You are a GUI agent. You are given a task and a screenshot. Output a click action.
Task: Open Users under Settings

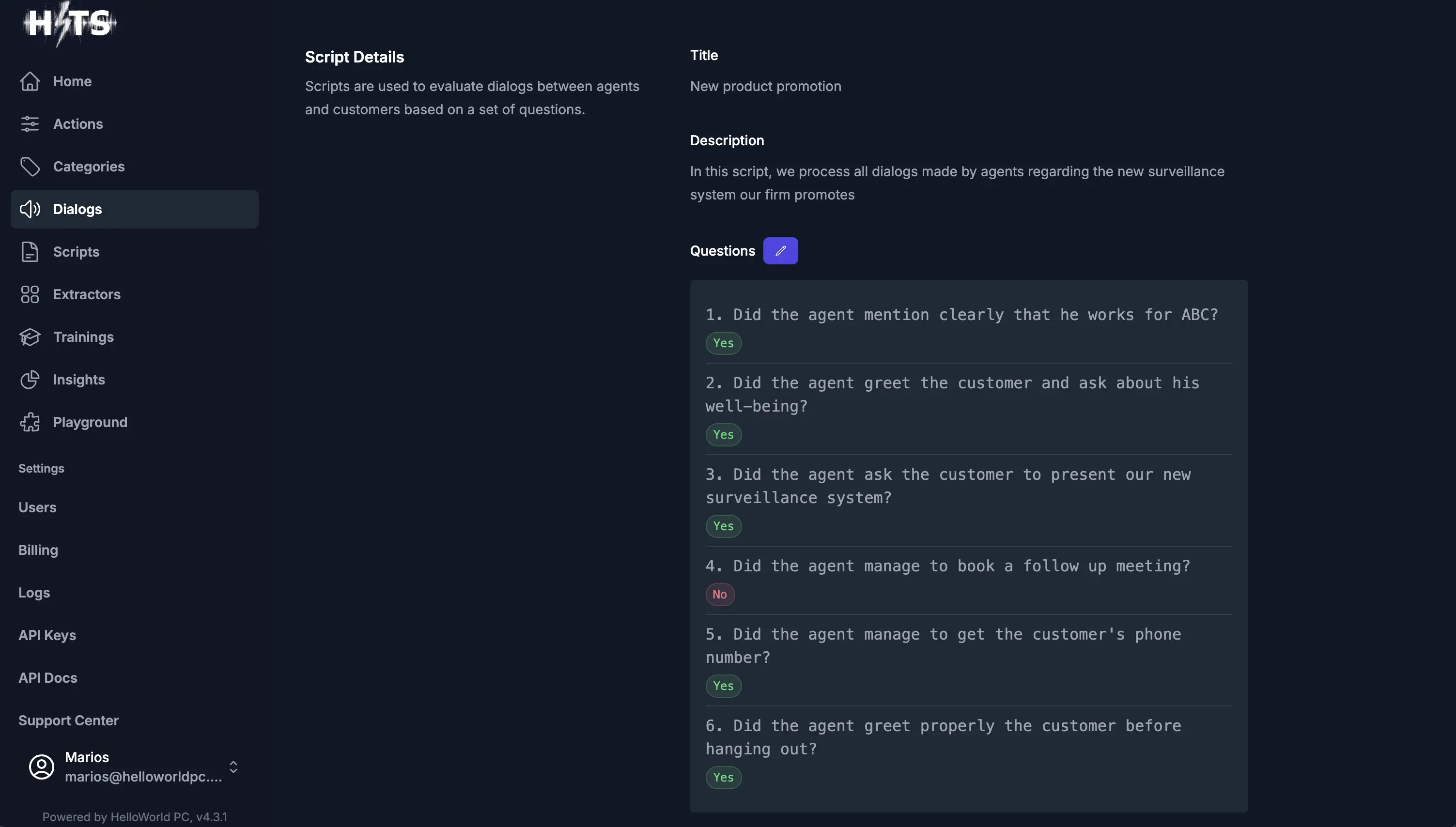pos(37,507)
